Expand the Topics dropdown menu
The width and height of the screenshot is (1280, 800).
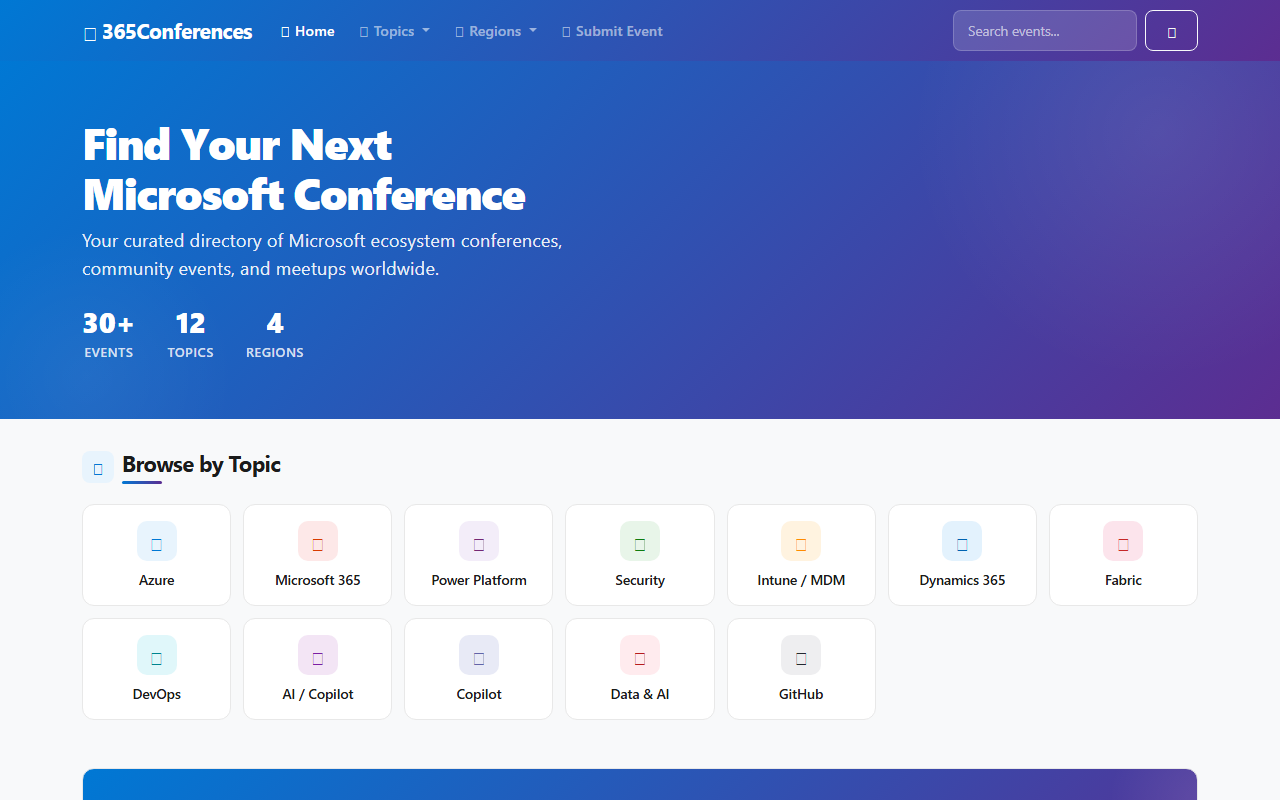pos(395,31)
